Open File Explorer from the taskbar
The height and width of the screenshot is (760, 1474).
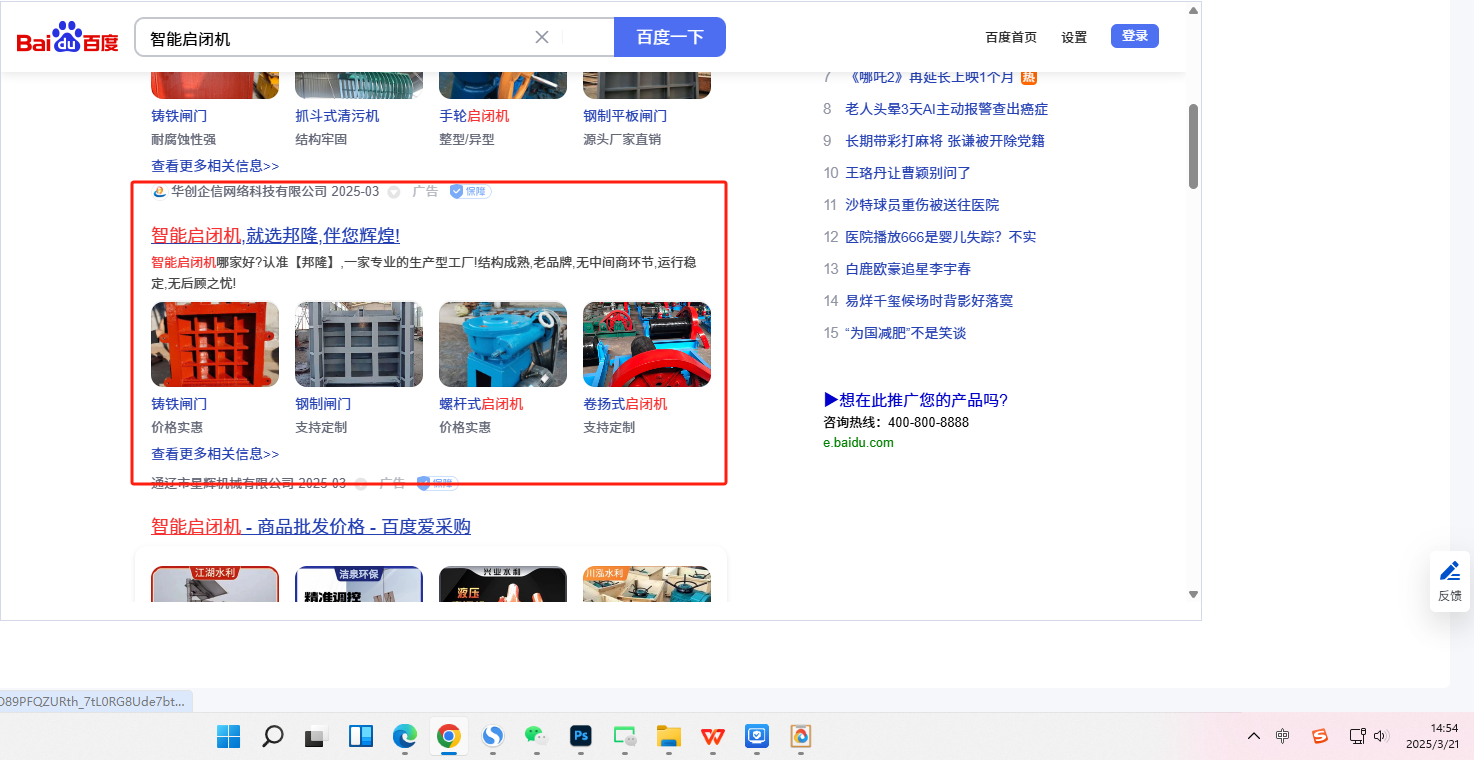[x=668, y=737]
